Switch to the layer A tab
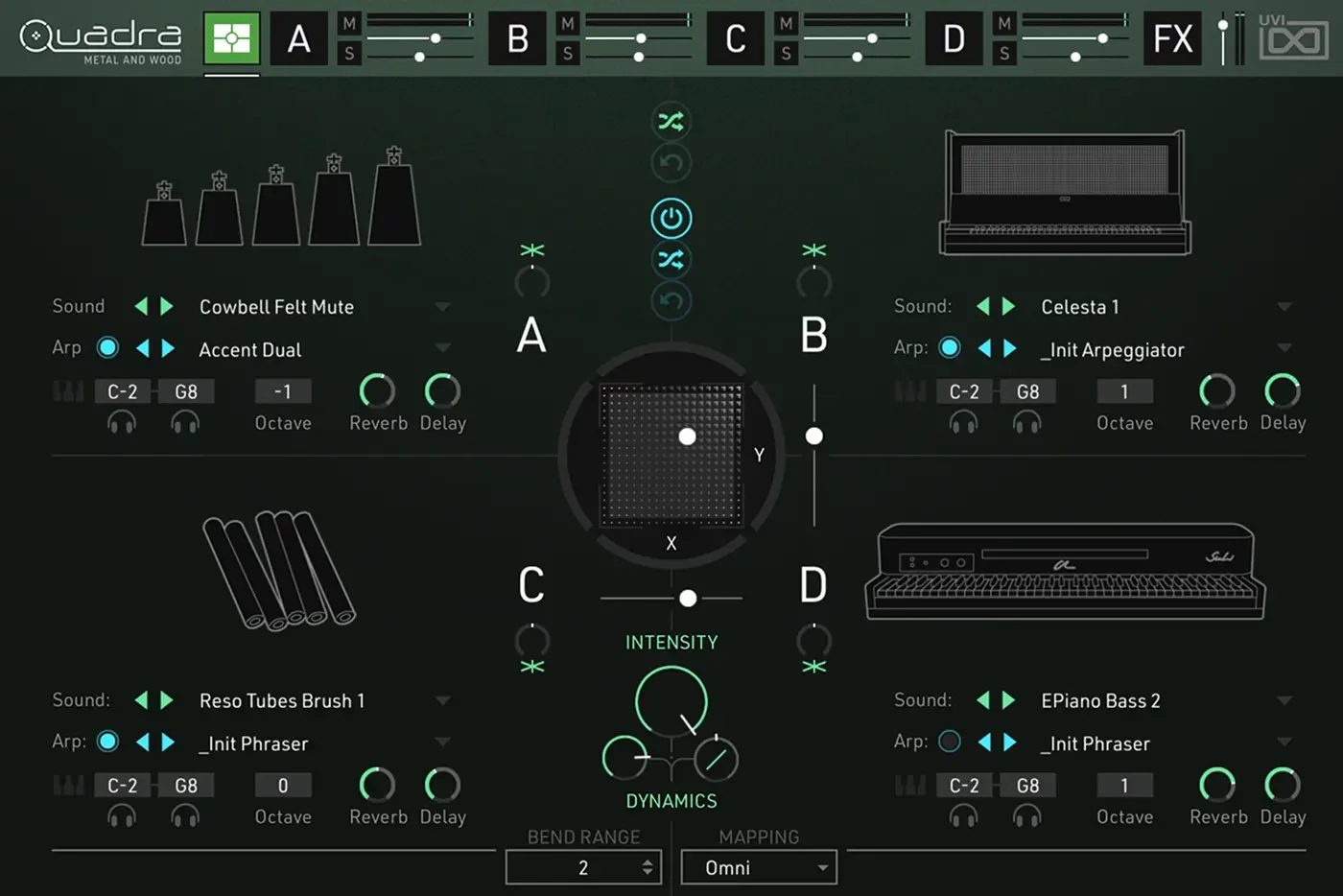This screenshot has height=896, width=1343. (299, 39)
